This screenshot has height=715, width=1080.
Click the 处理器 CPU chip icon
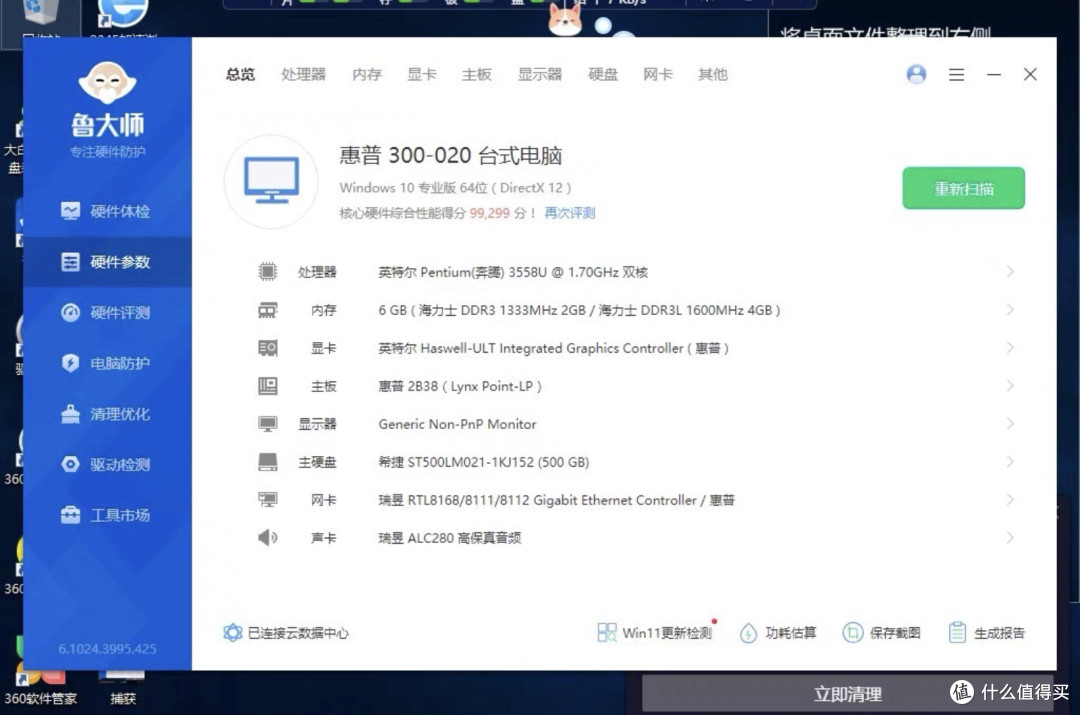click(x=268, y=271)
